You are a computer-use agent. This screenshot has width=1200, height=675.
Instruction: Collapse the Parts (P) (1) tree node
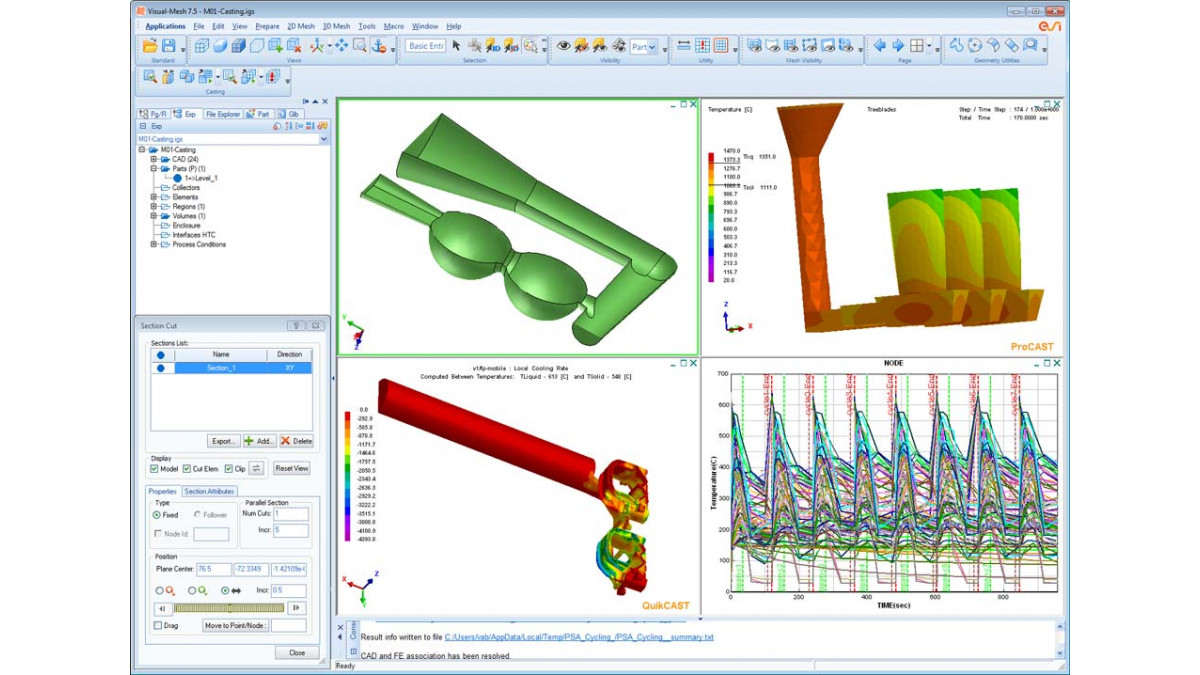154,169
